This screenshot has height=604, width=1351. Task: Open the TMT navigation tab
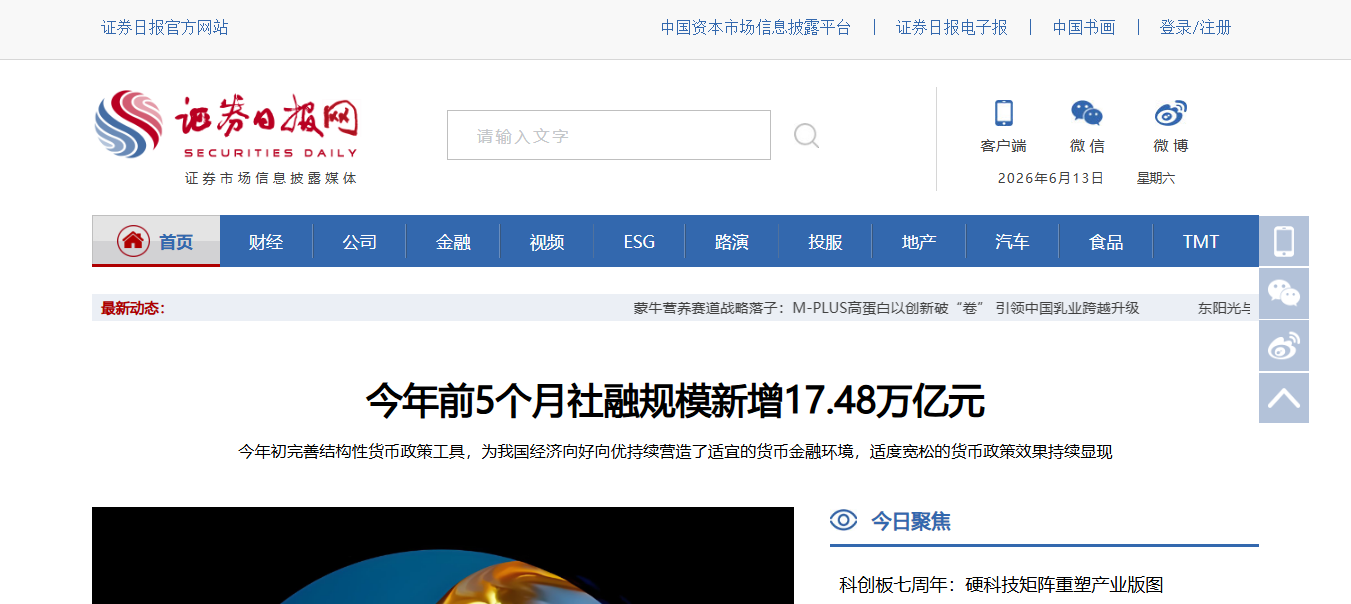tap(1200, 242)
